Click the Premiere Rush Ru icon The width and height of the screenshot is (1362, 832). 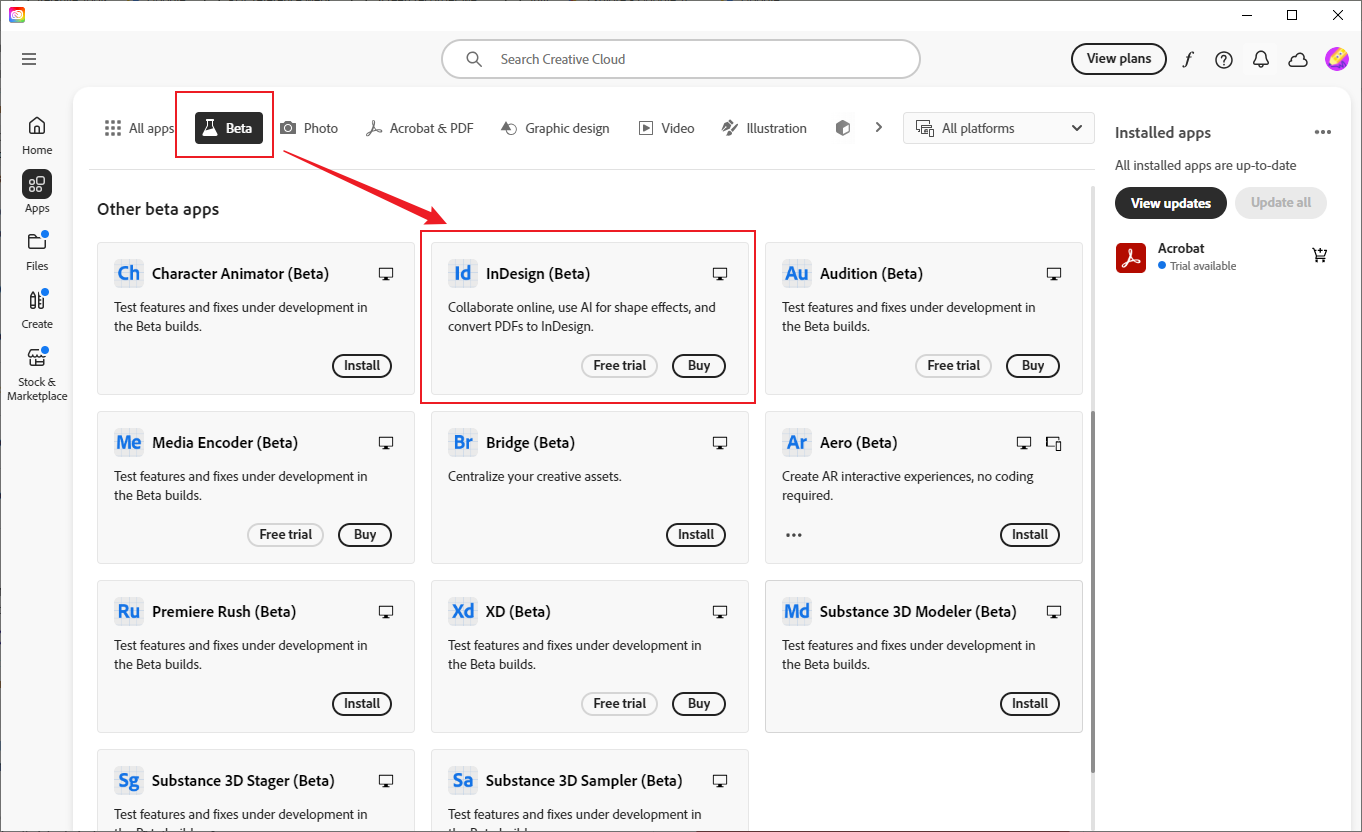pos(129,611)
